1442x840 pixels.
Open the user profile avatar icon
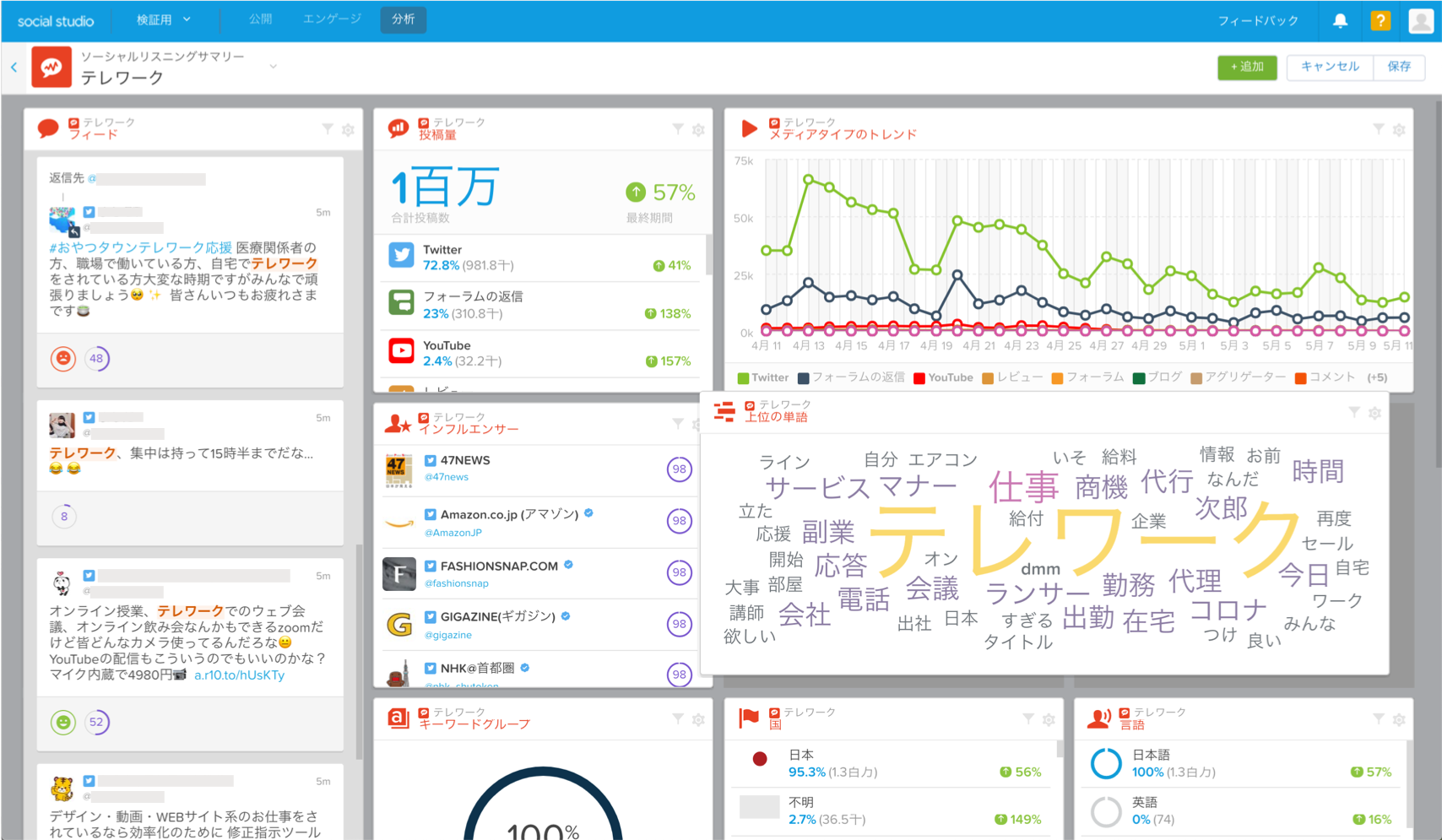(x=1421, y=20)
